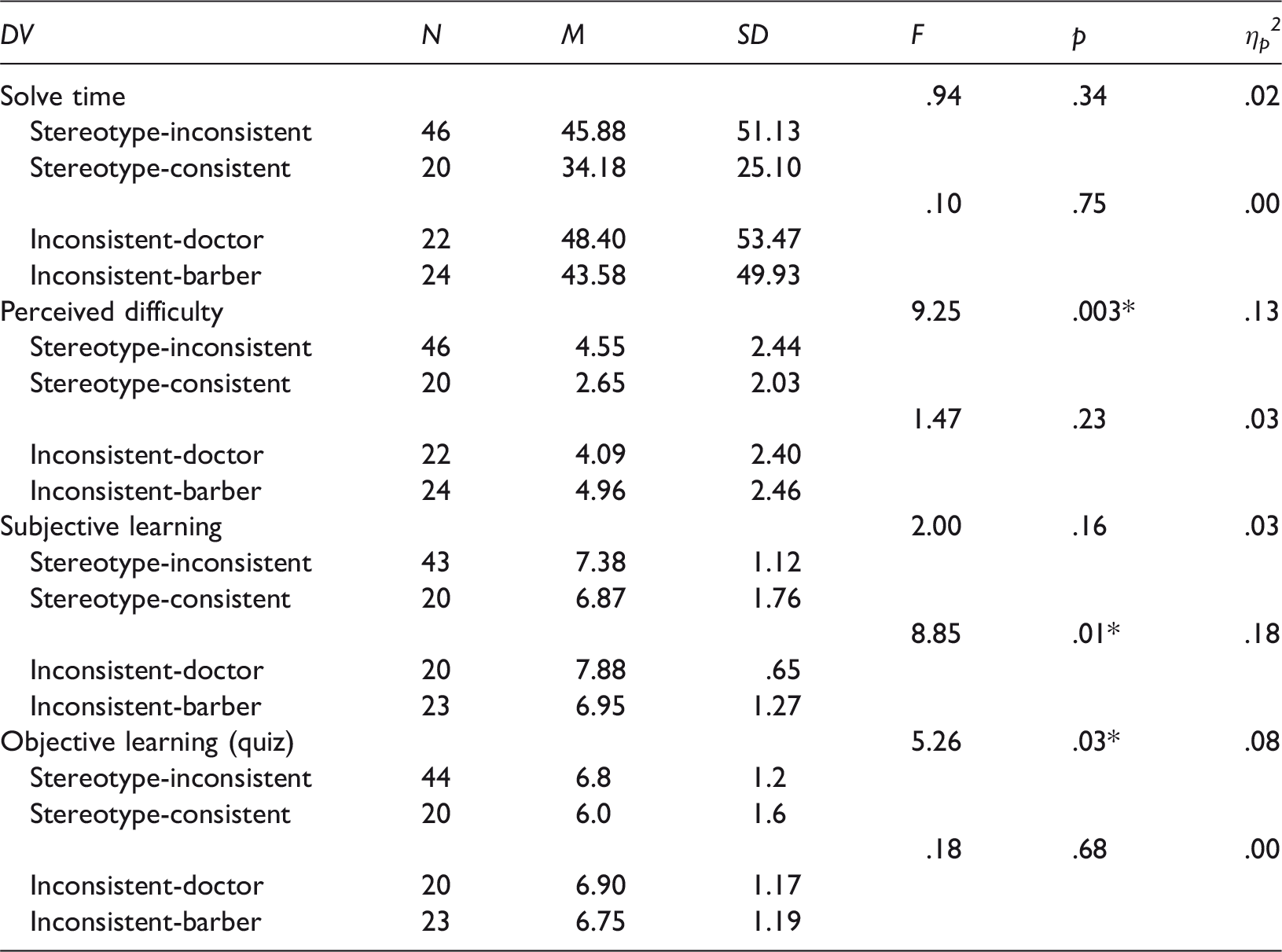Select the Subjective learning row label
This screenshot has width=1282, height=952.
tap(111, 527)
